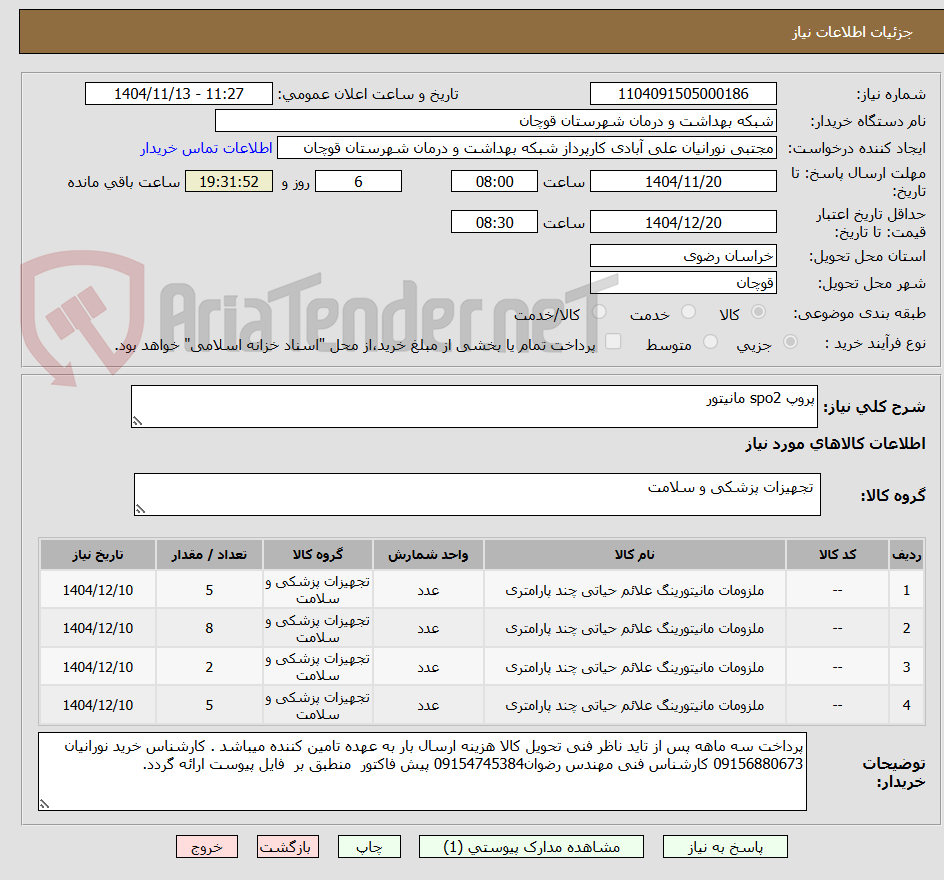Click unit عدد in row 3
Image resolution: width=944 pixels, height=880 pixels.
coord(428,667)
